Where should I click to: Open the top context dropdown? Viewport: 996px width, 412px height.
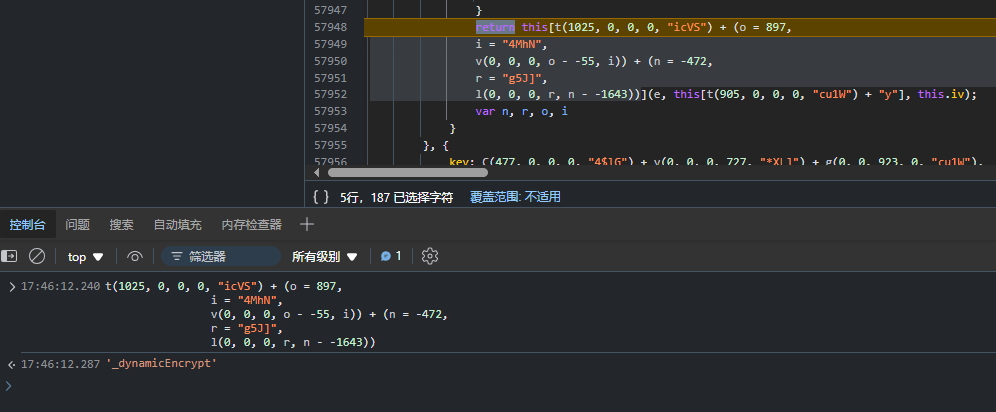85,256
